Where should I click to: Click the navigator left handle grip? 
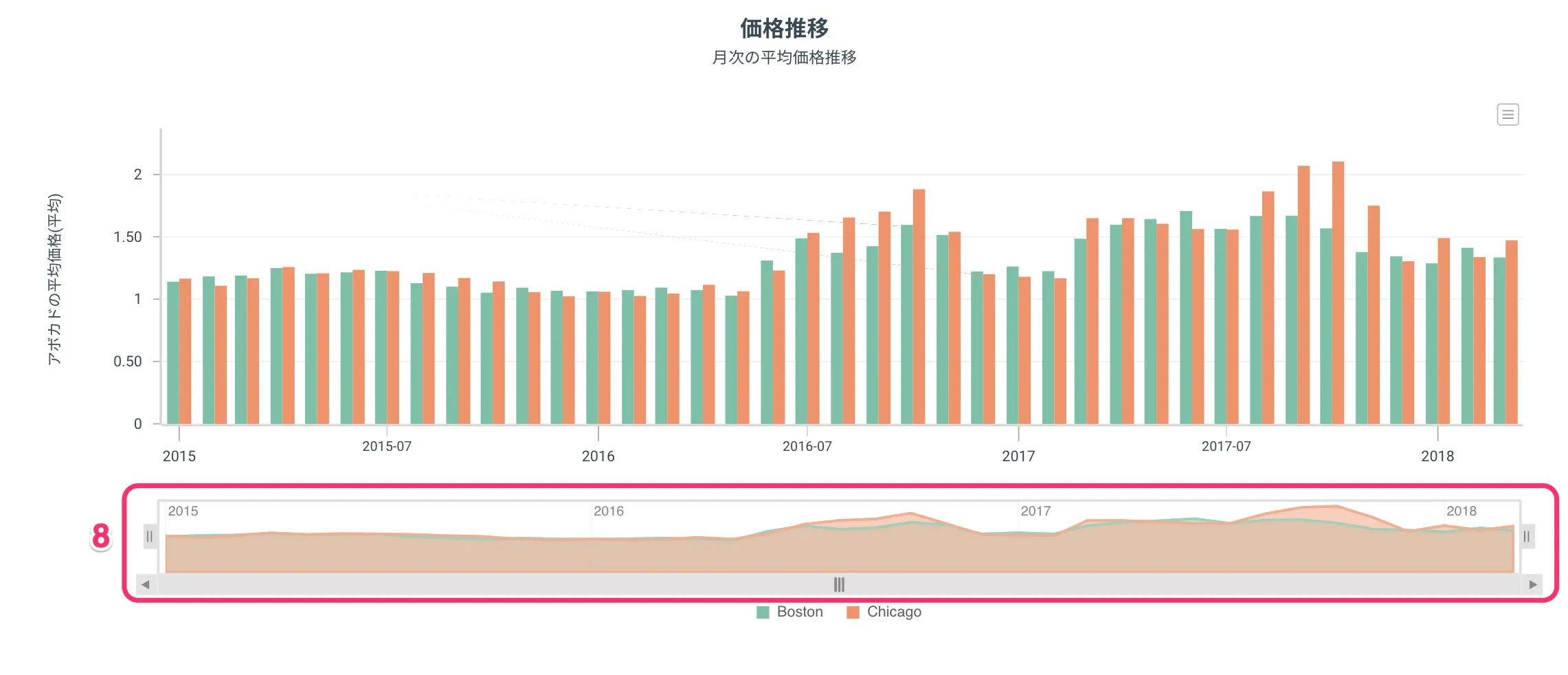(x=149, y=537)
